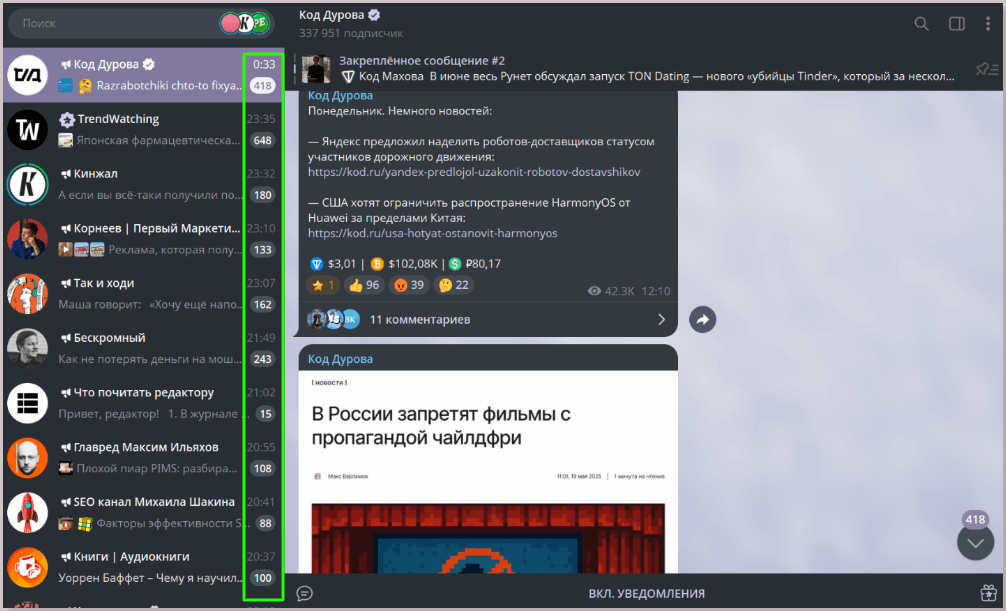Screen dimensions: 1006x611
Task: Click the SEO канал rocket avatar
Action: click(28, 513)
